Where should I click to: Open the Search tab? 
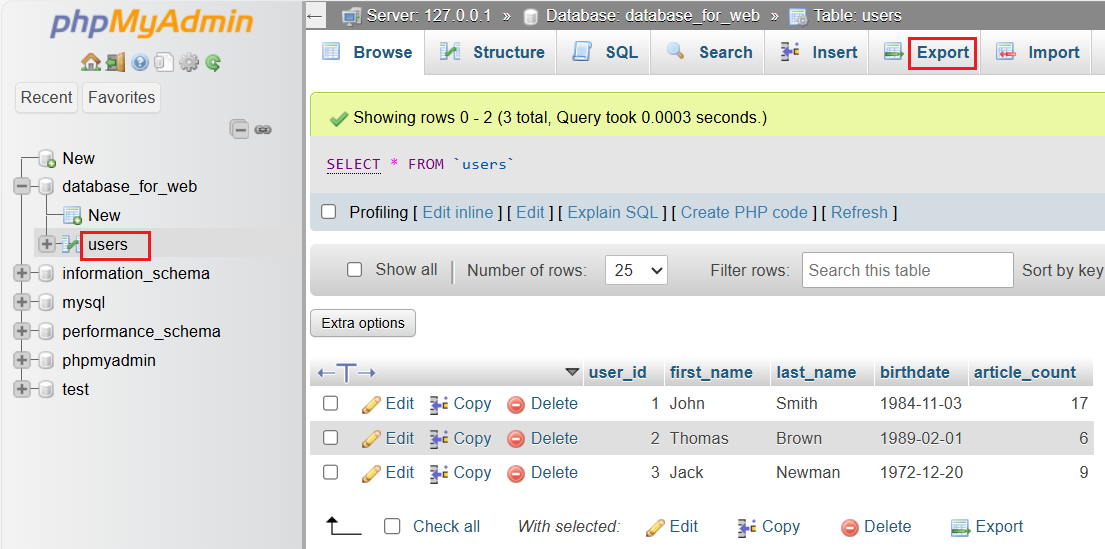coord(708,53)
